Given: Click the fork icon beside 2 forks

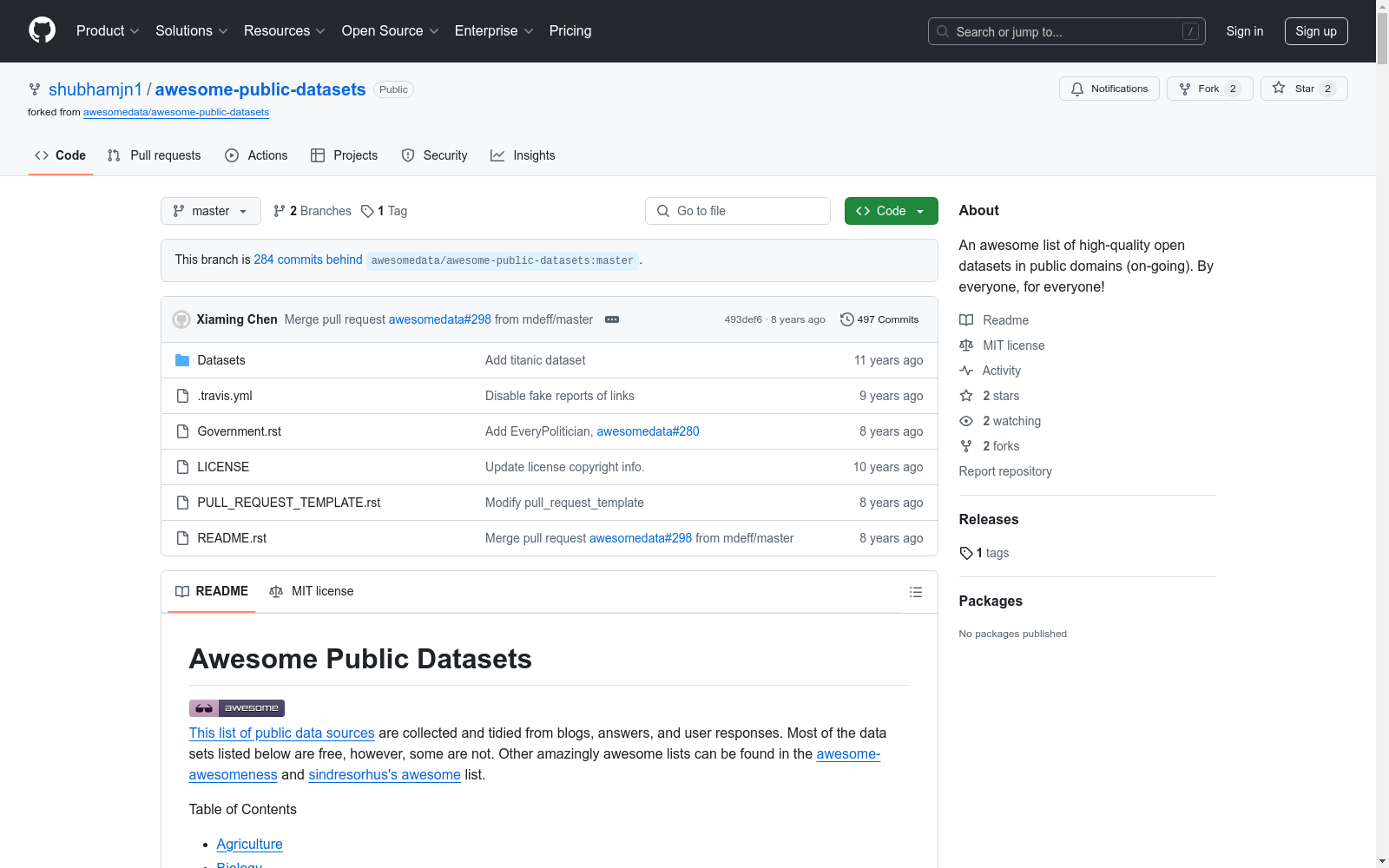Looking at the screenshot, I should 966,446.
